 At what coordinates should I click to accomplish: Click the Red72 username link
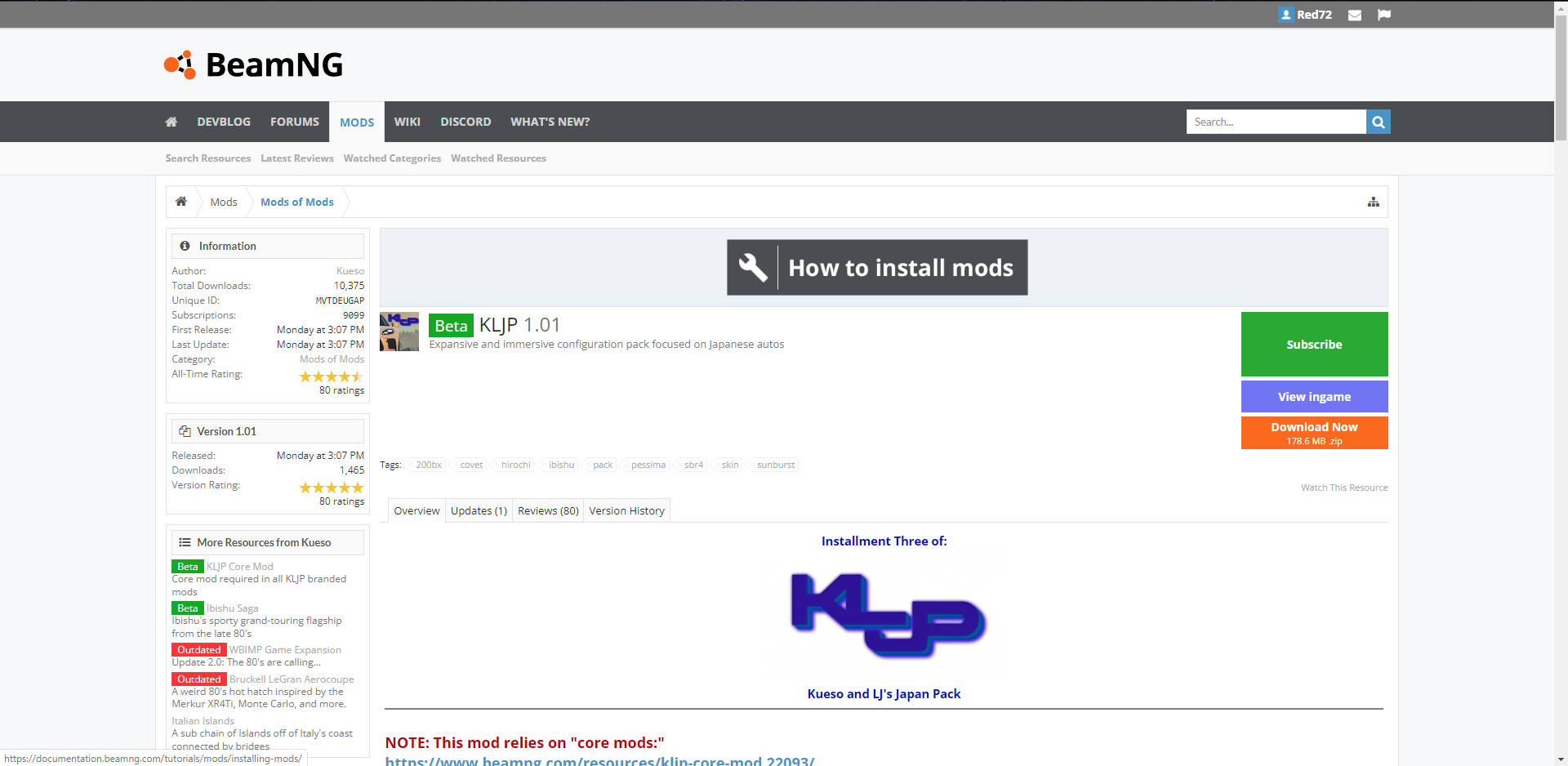[x=1315, y=15]
